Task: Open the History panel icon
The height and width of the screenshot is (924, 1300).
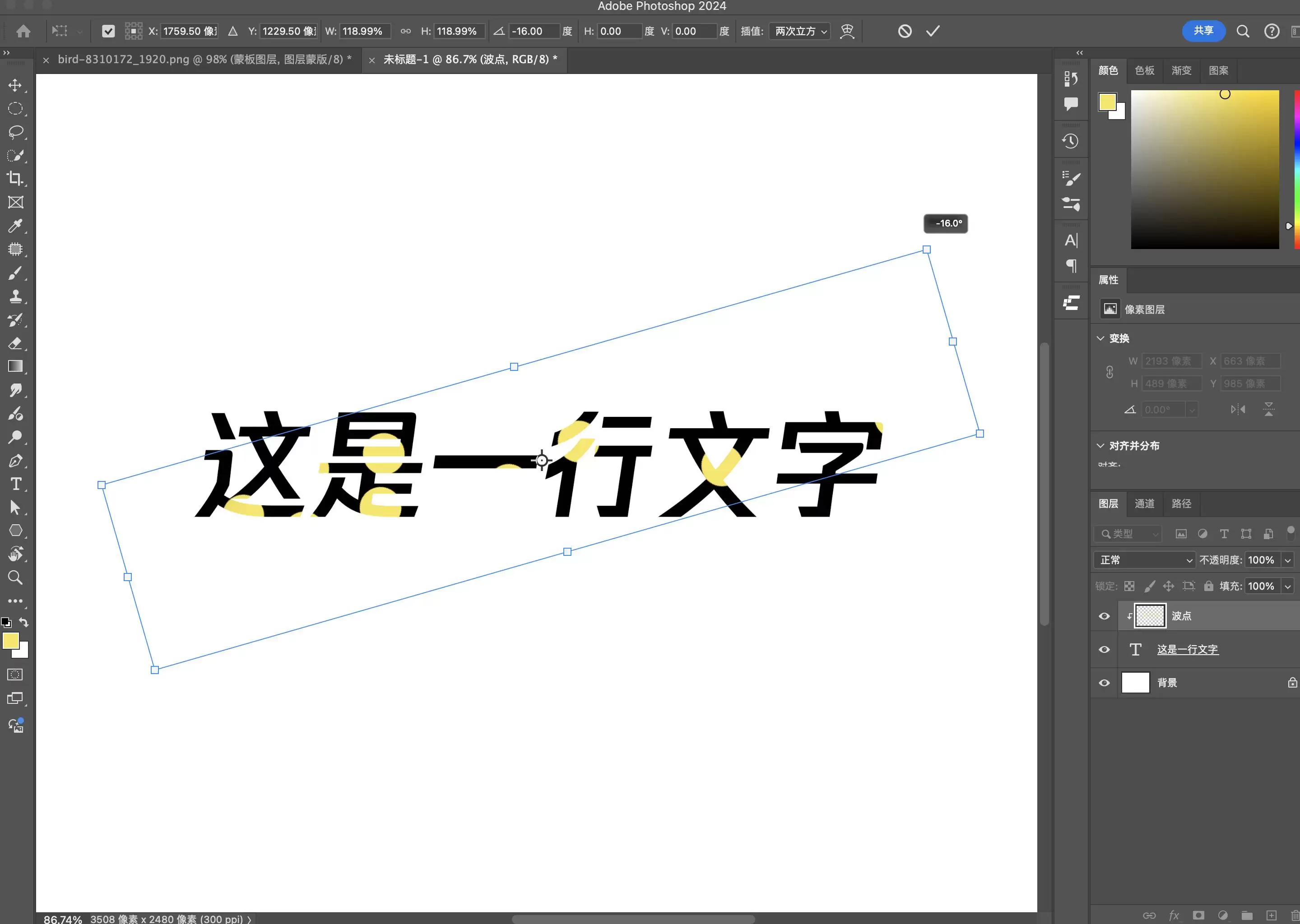Action: [1071, 140]
